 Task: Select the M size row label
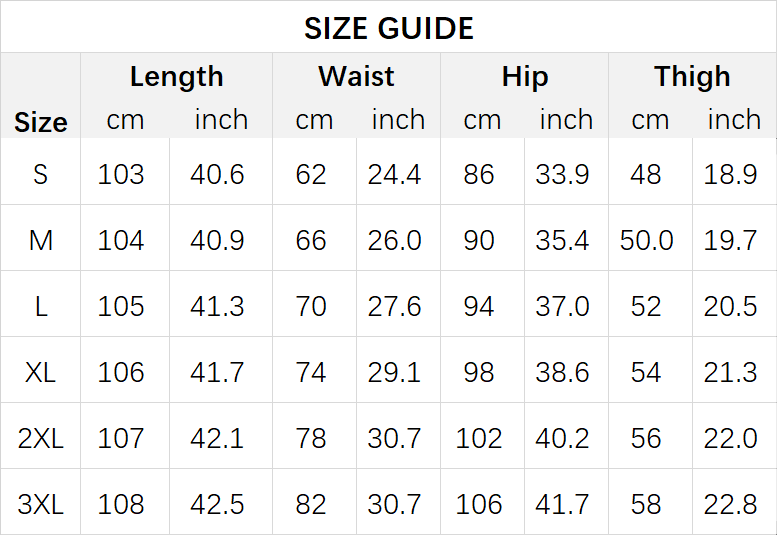click(41, 241)
